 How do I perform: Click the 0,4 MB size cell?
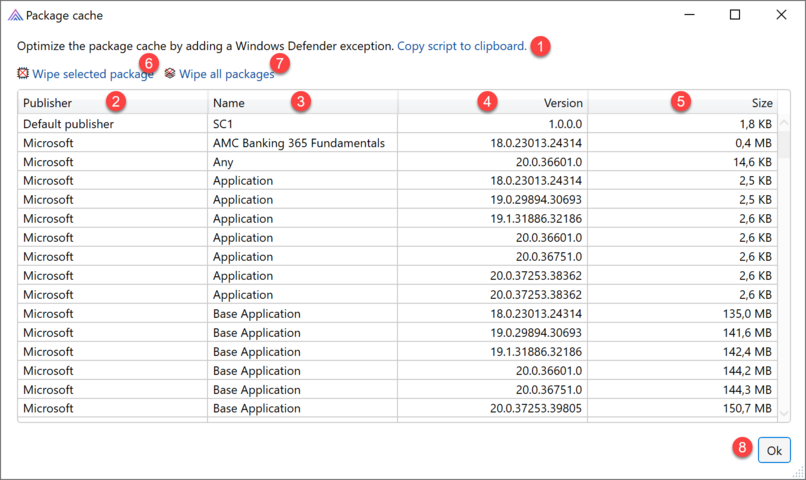(683, 143)
